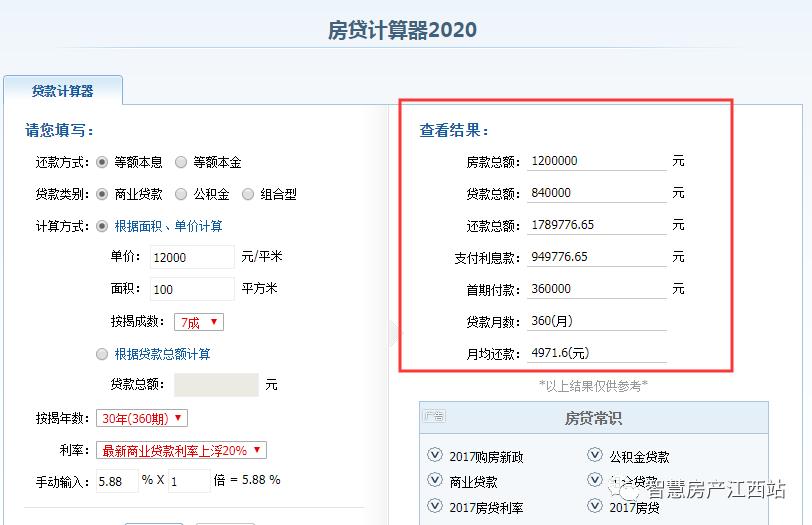
Task: Click the rate multiplier field showing 1
Action: point(189,482)
